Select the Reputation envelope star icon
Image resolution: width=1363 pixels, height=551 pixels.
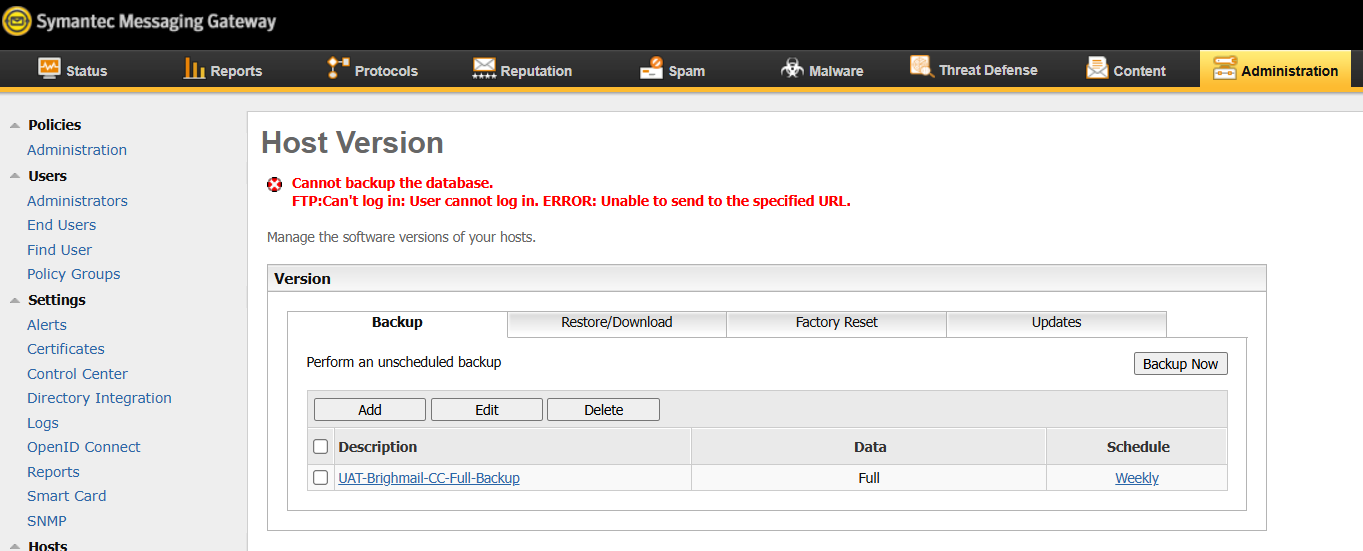[484, 68]
